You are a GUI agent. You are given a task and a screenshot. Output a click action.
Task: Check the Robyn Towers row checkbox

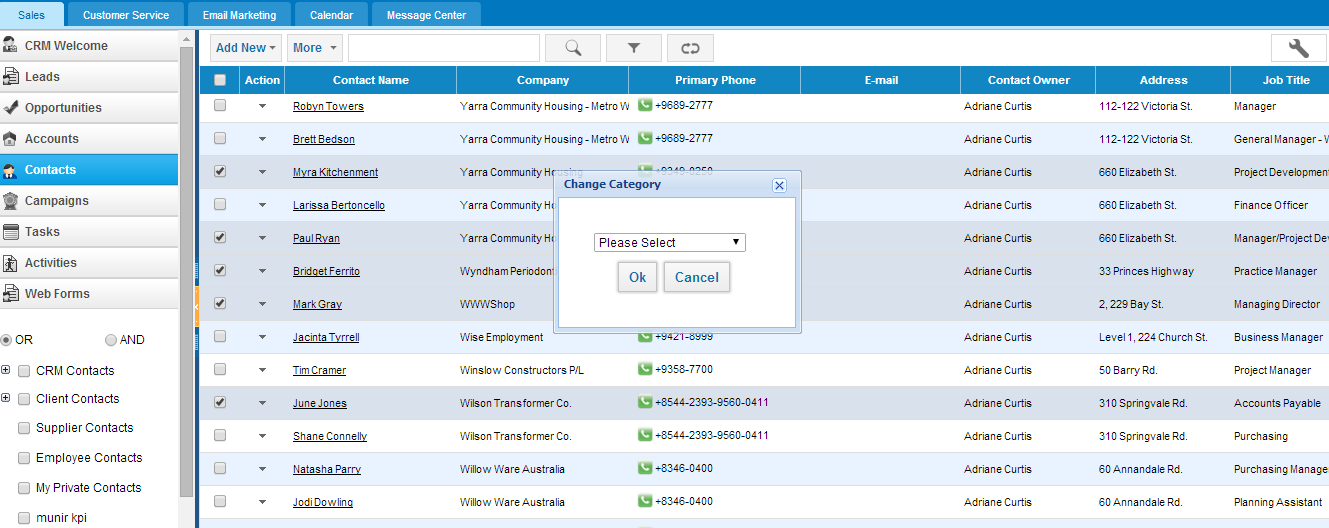point(220,105)
